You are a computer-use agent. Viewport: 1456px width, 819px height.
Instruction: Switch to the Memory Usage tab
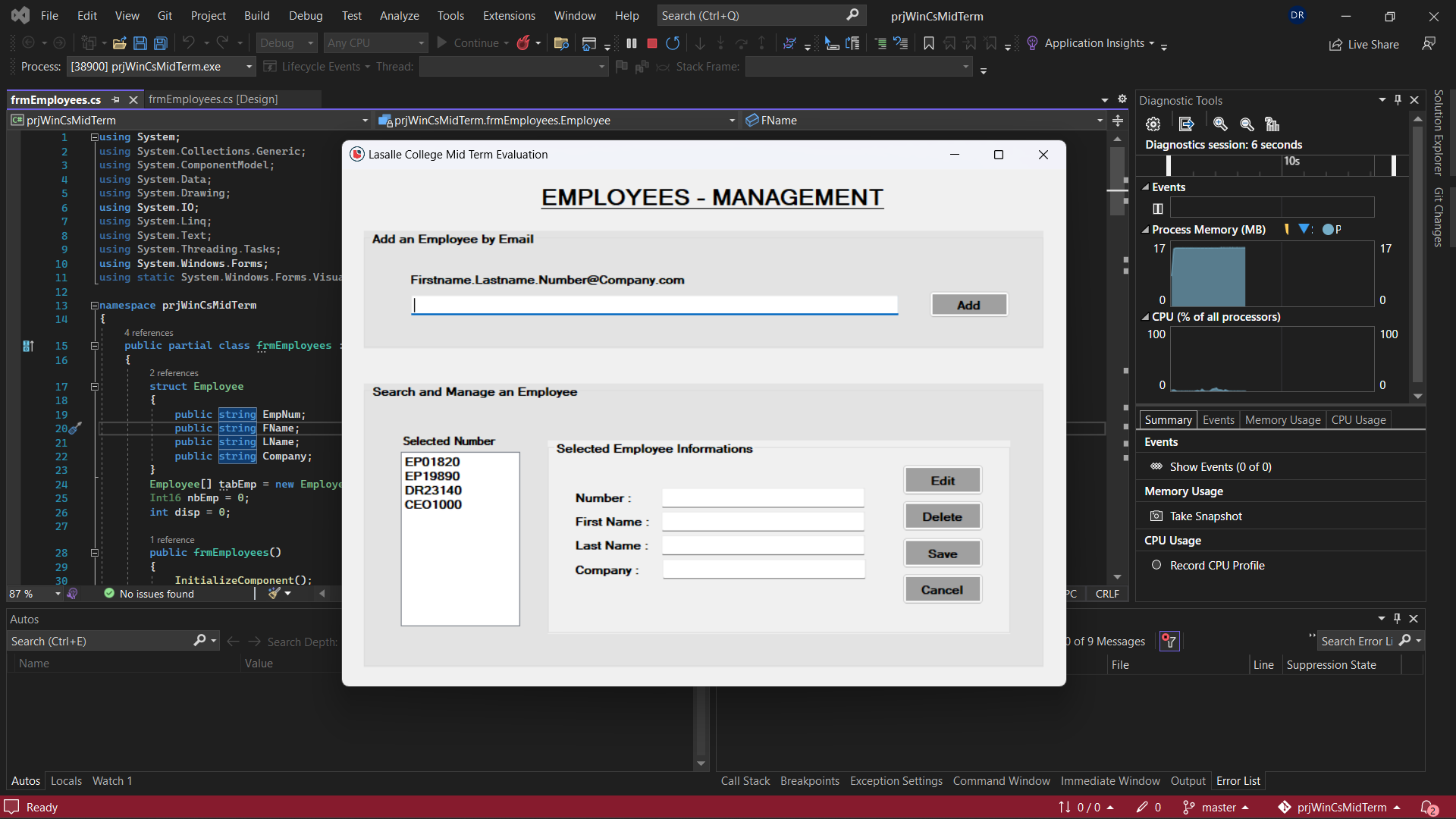[x=1282, y=419]
